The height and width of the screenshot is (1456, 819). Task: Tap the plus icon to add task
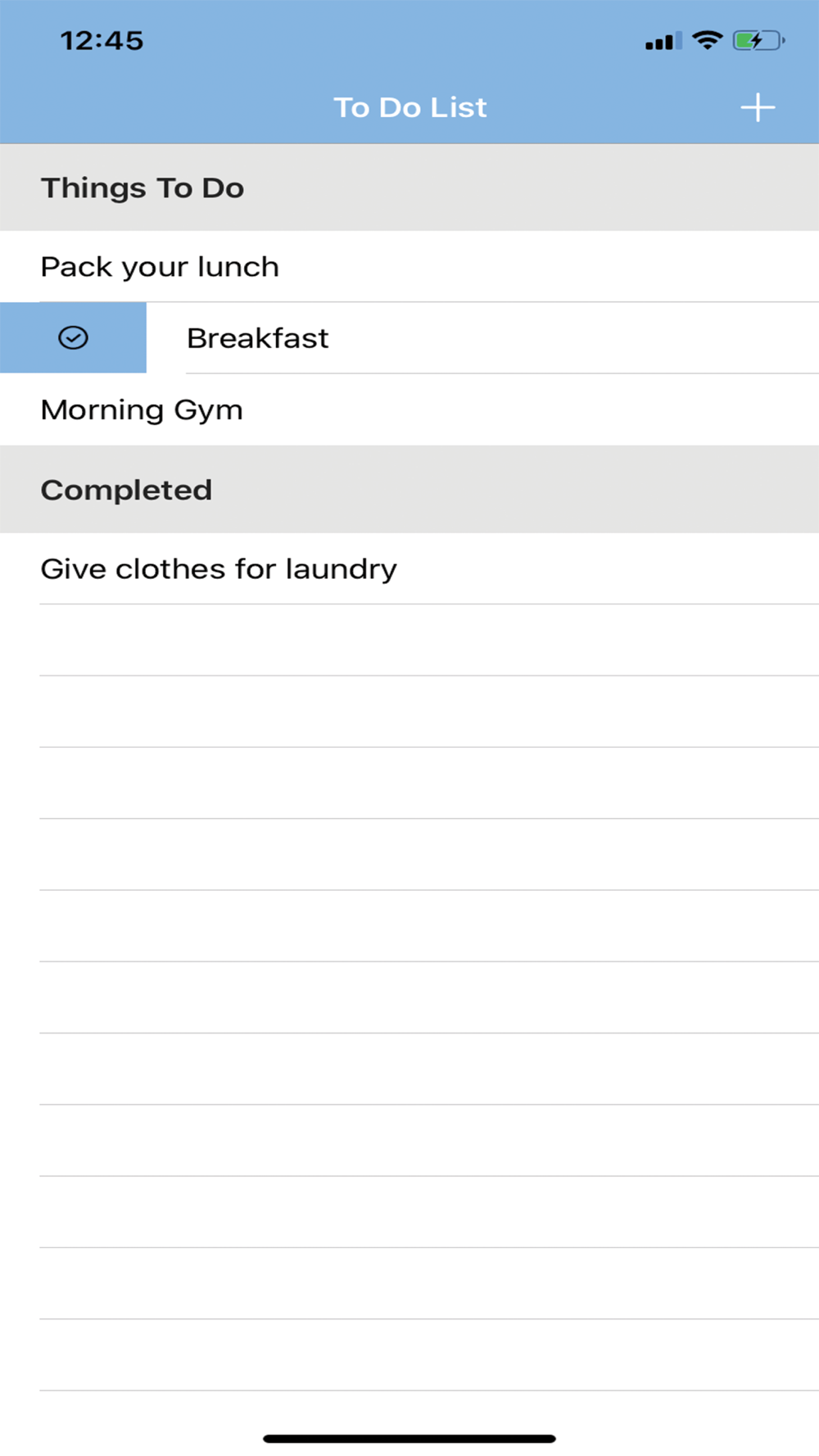(758, 107)
